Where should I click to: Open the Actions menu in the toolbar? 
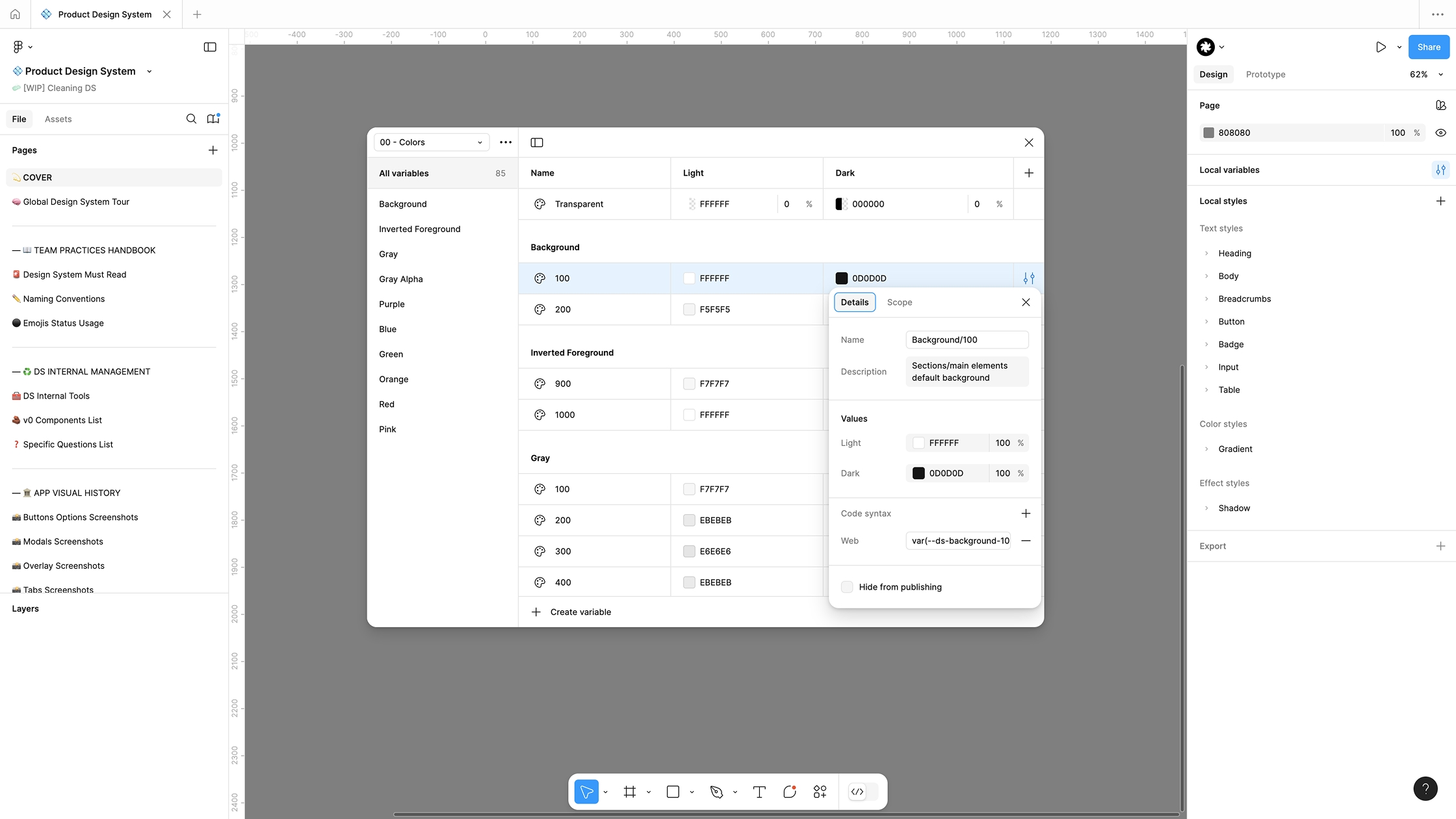(x=819, y=792)
